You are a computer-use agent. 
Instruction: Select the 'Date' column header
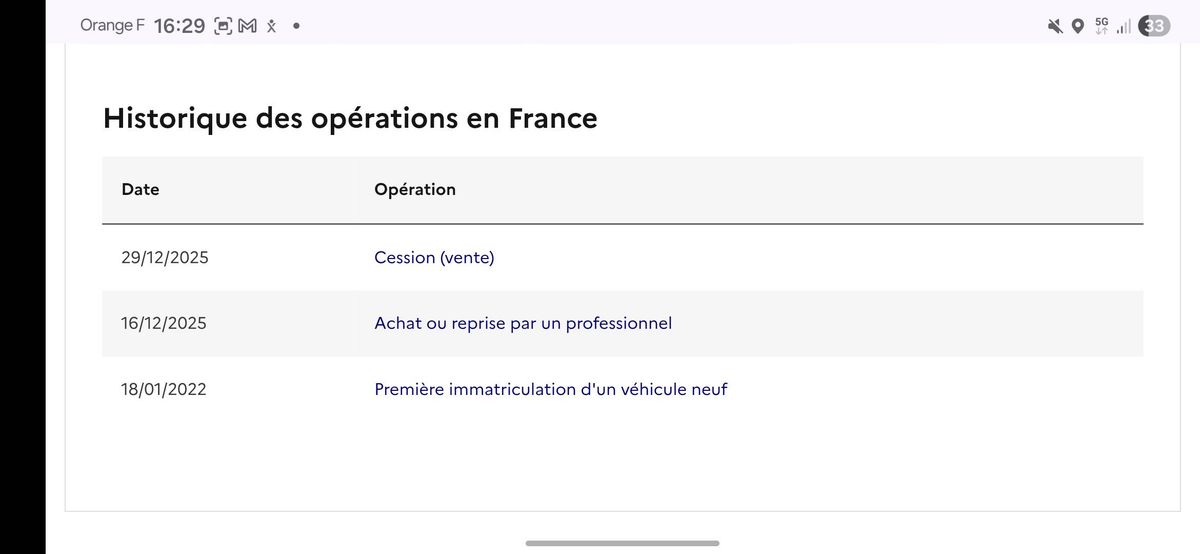pos(140,189)
